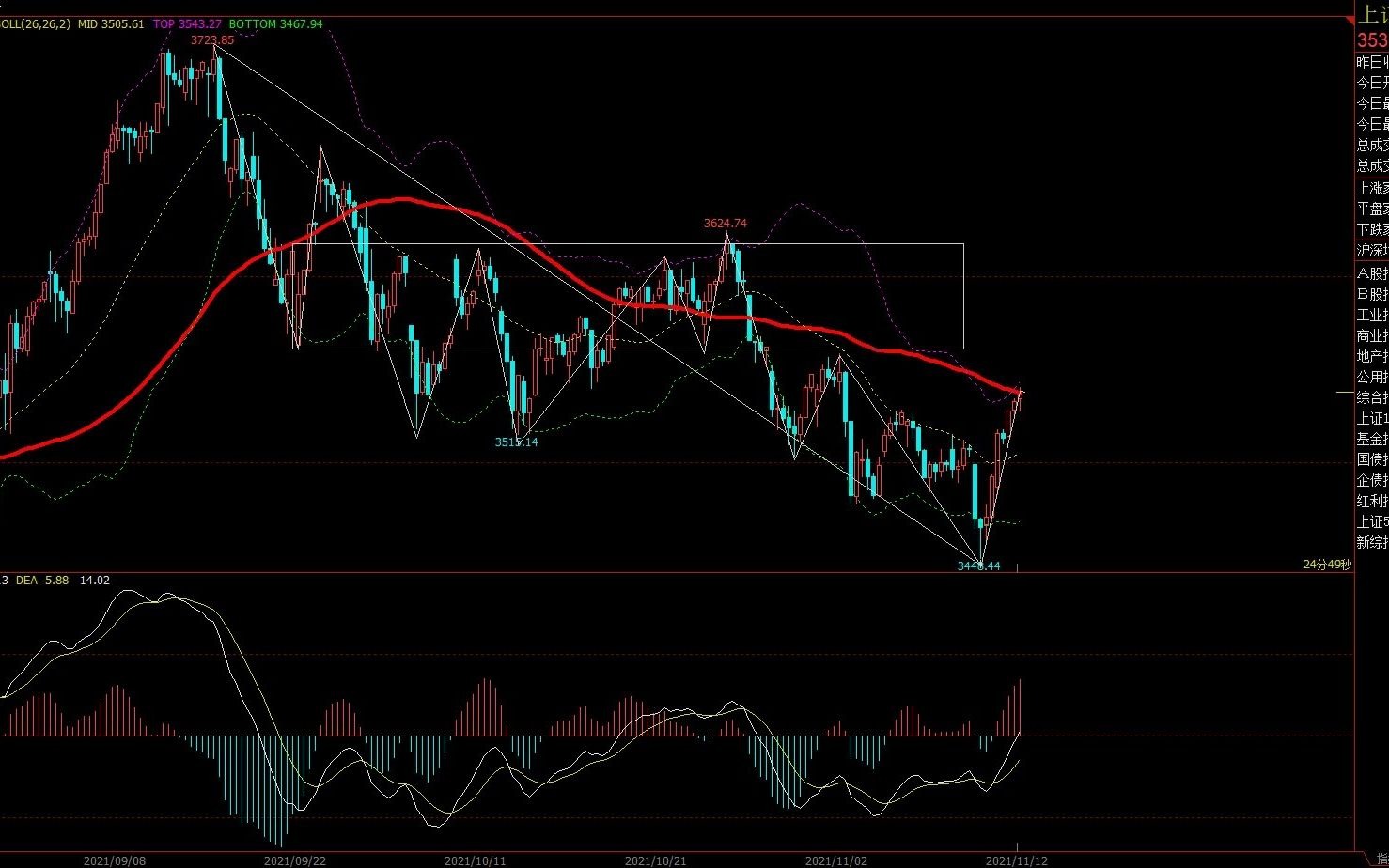The image size is (1389, 868).
Task: Select the 昨日 row in quote panel
Action: 1372,62
